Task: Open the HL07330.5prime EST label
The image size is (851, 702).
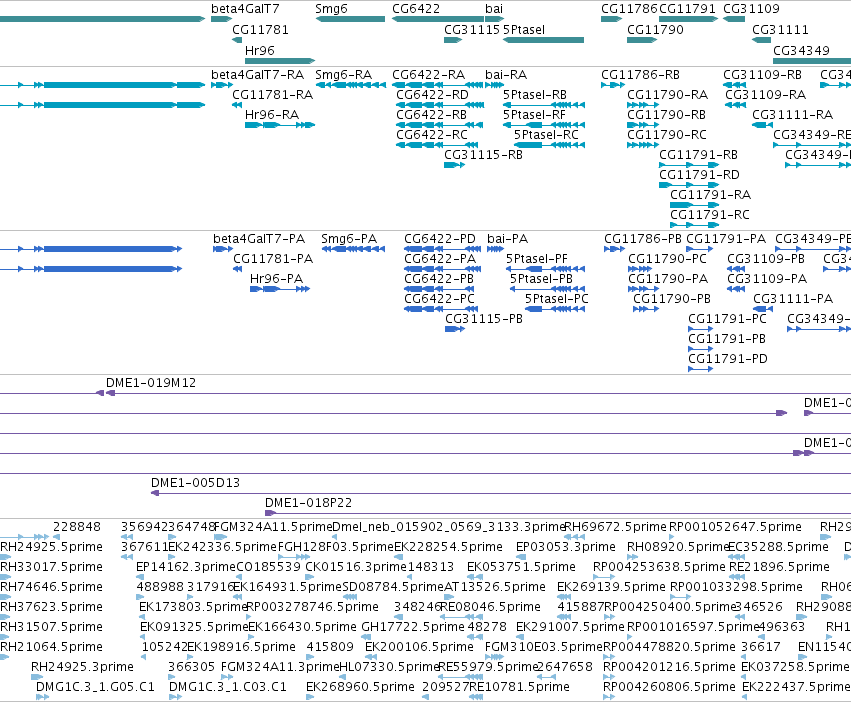Action: (389, 667)
